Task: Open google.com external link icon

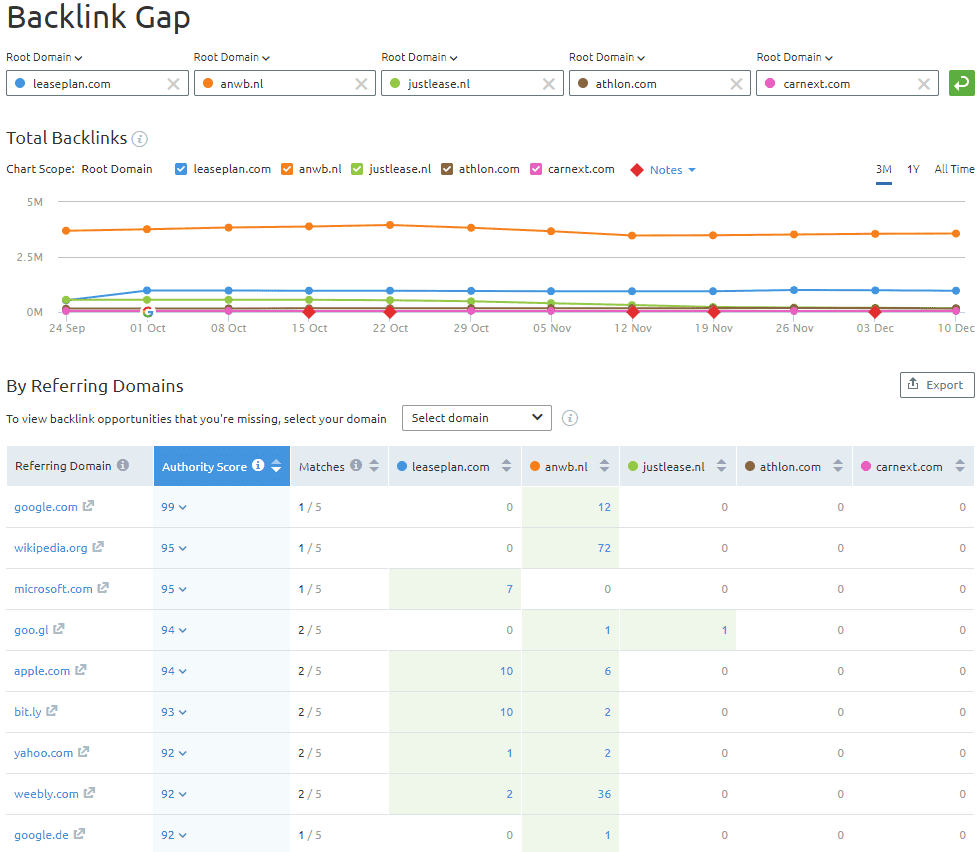Action: point(88,506)
